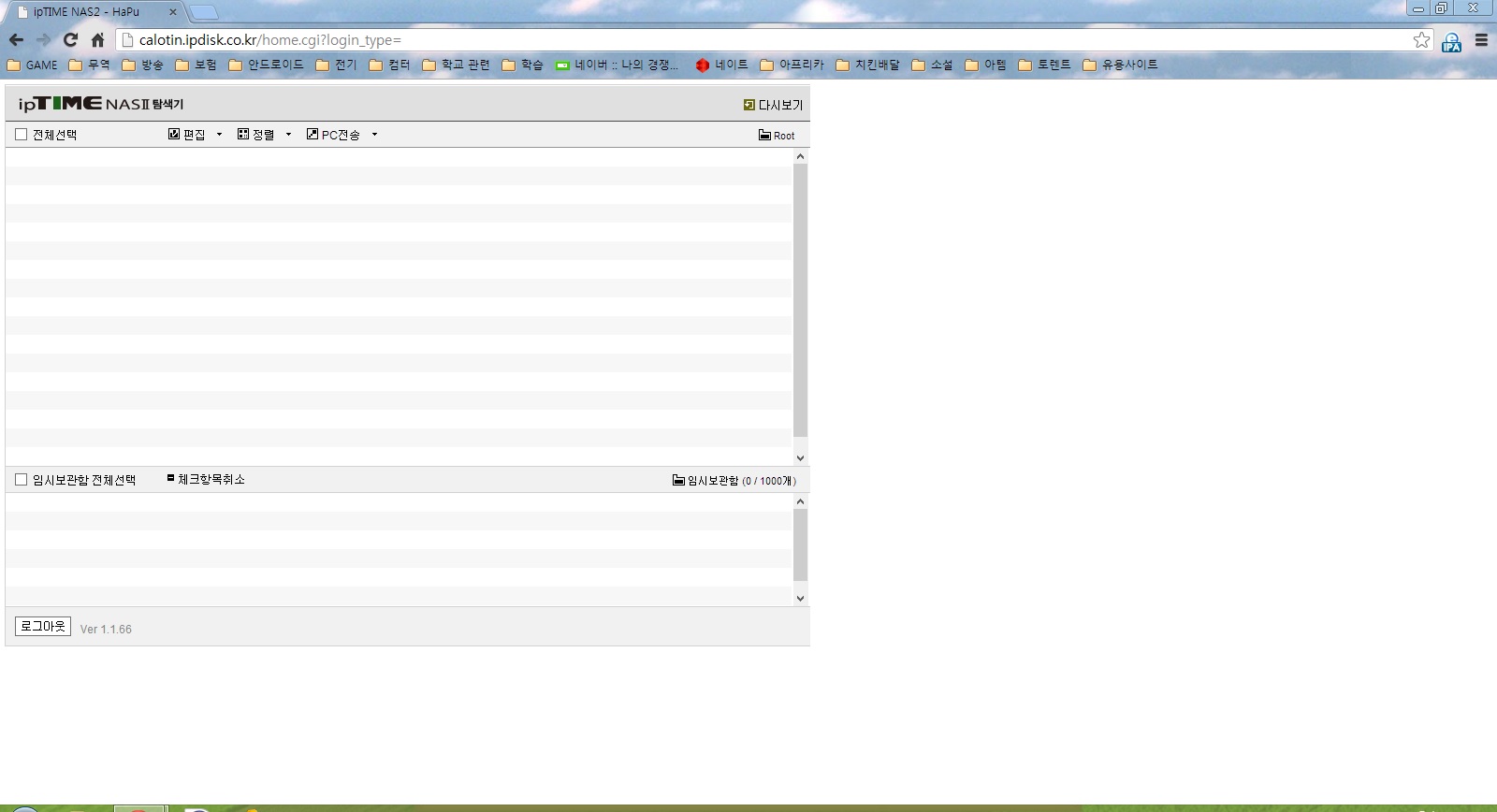Toggle the 전체선택 checkbox

(22, 135)
